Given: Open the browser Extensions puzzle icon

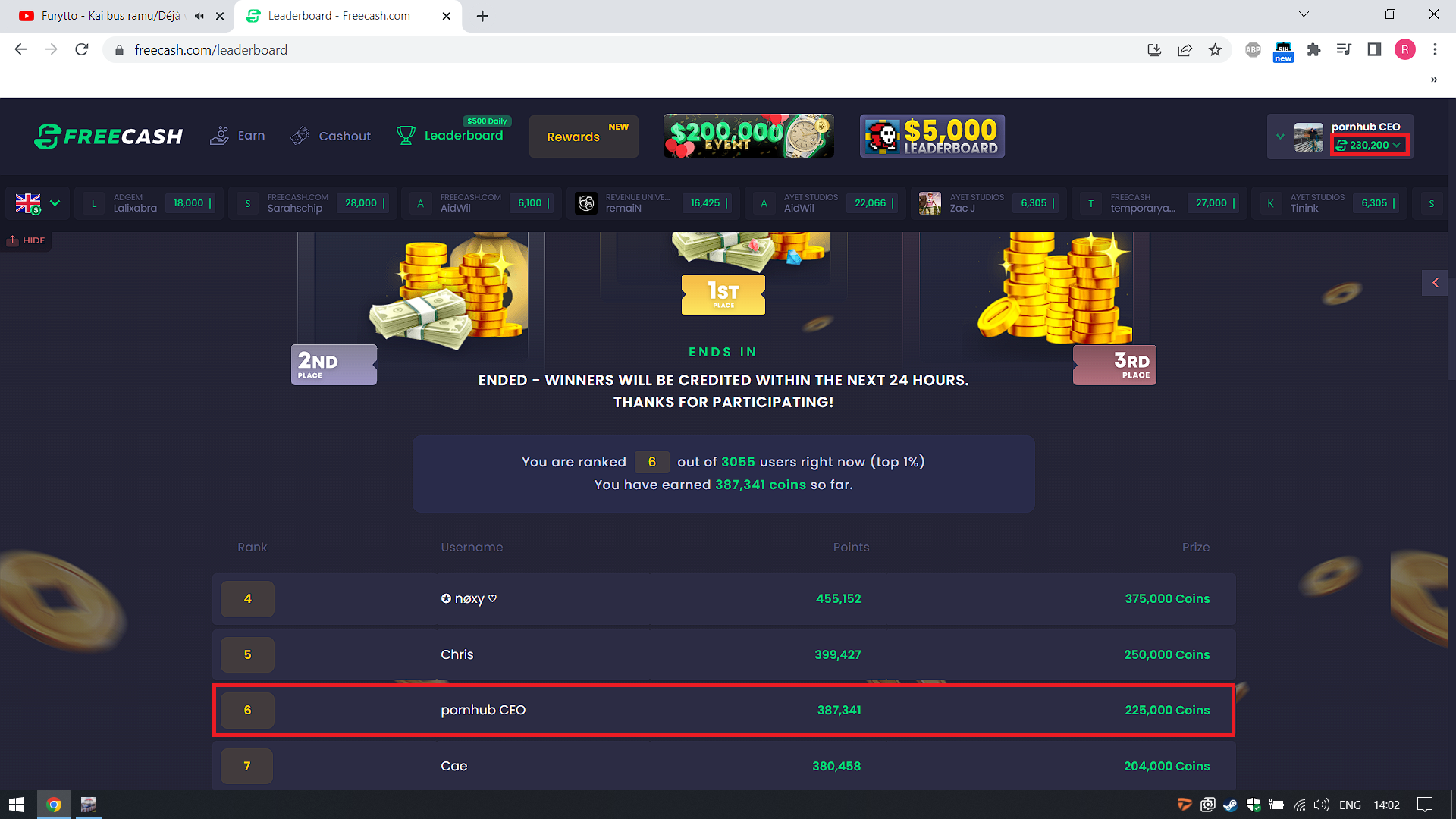Looking at the screenshot, I should coord(1313,50).
